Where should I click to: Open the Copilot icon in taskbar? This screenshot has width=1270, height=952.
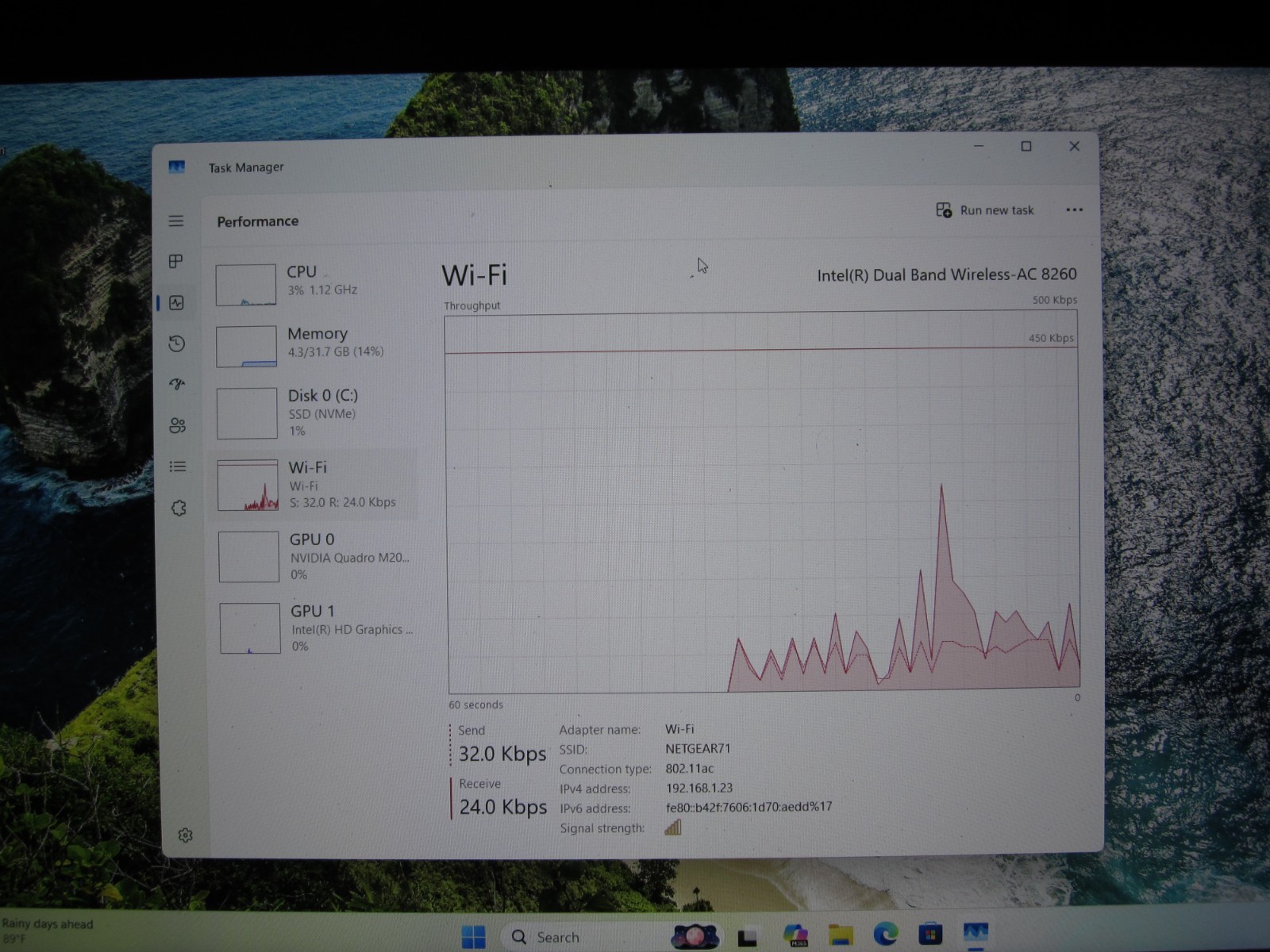[795, 935]
